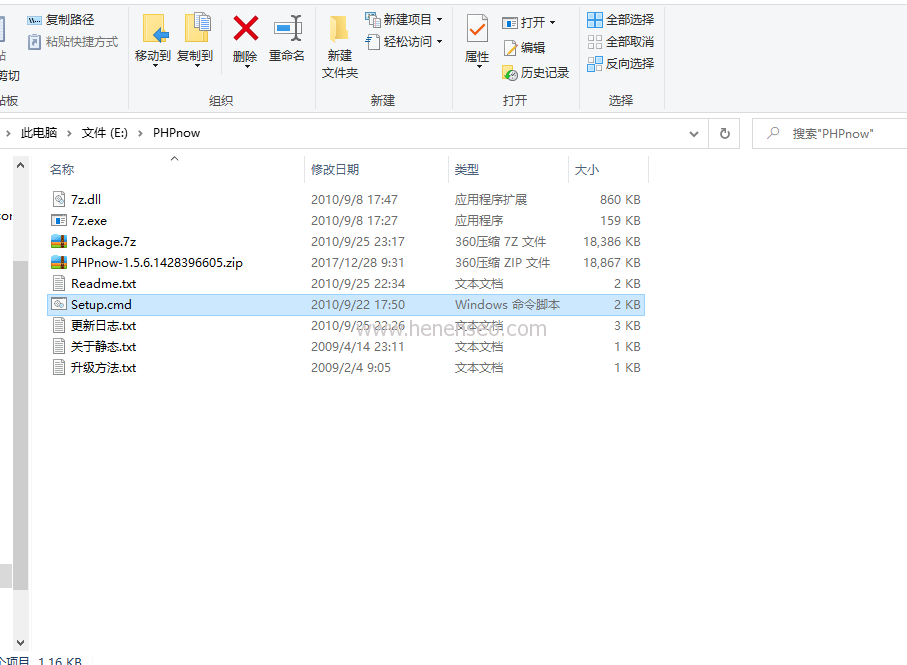The image size is (907, 665).
Task: Click the 18,386 KB size cell
Action: [611, 242]
